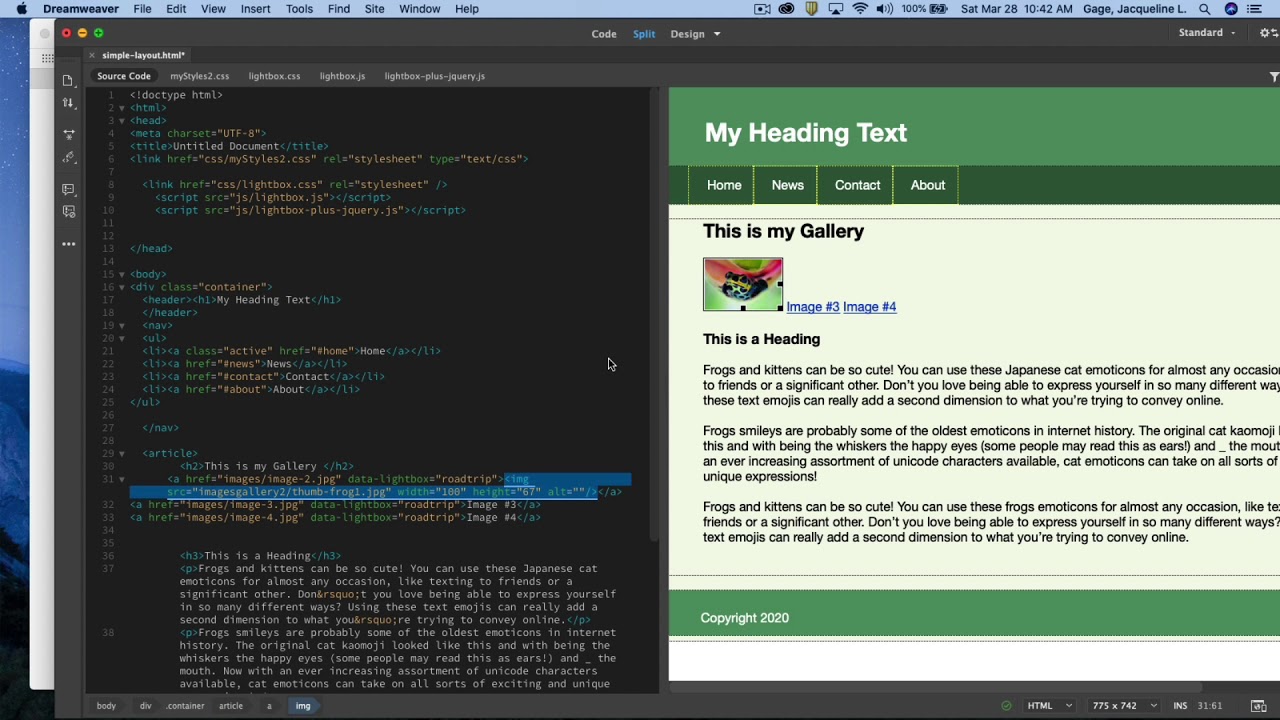Select the lightbox.css related file tab
1280x720 pixels.
[x=274, y=76]
